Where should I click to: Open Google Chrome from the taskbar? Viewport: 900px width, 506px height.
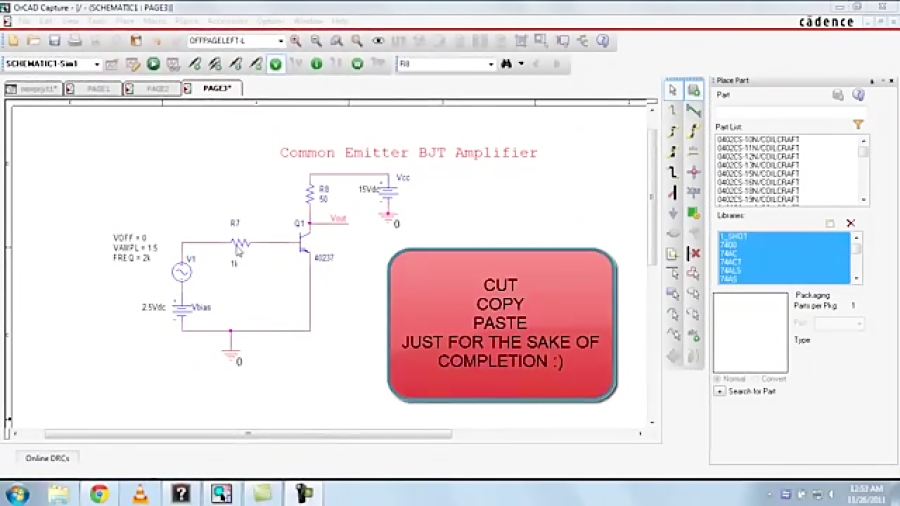(99, 493)
